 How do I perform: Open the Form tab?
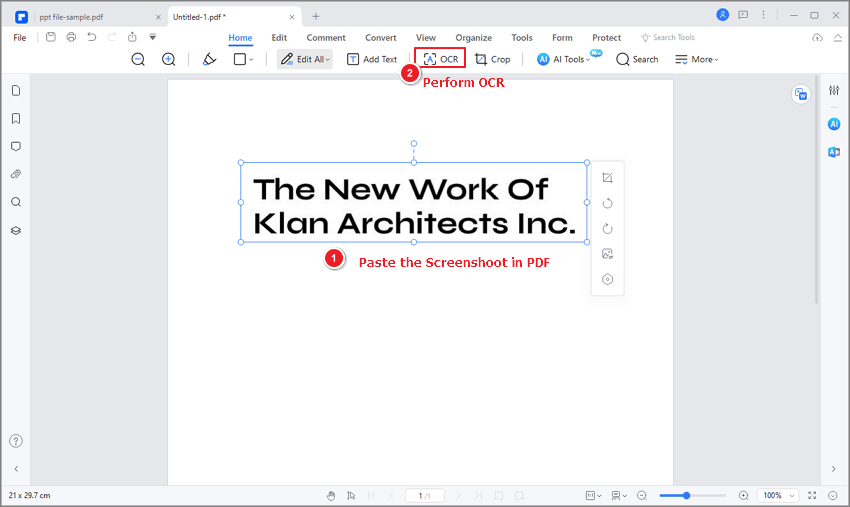[x=562, y=37]
